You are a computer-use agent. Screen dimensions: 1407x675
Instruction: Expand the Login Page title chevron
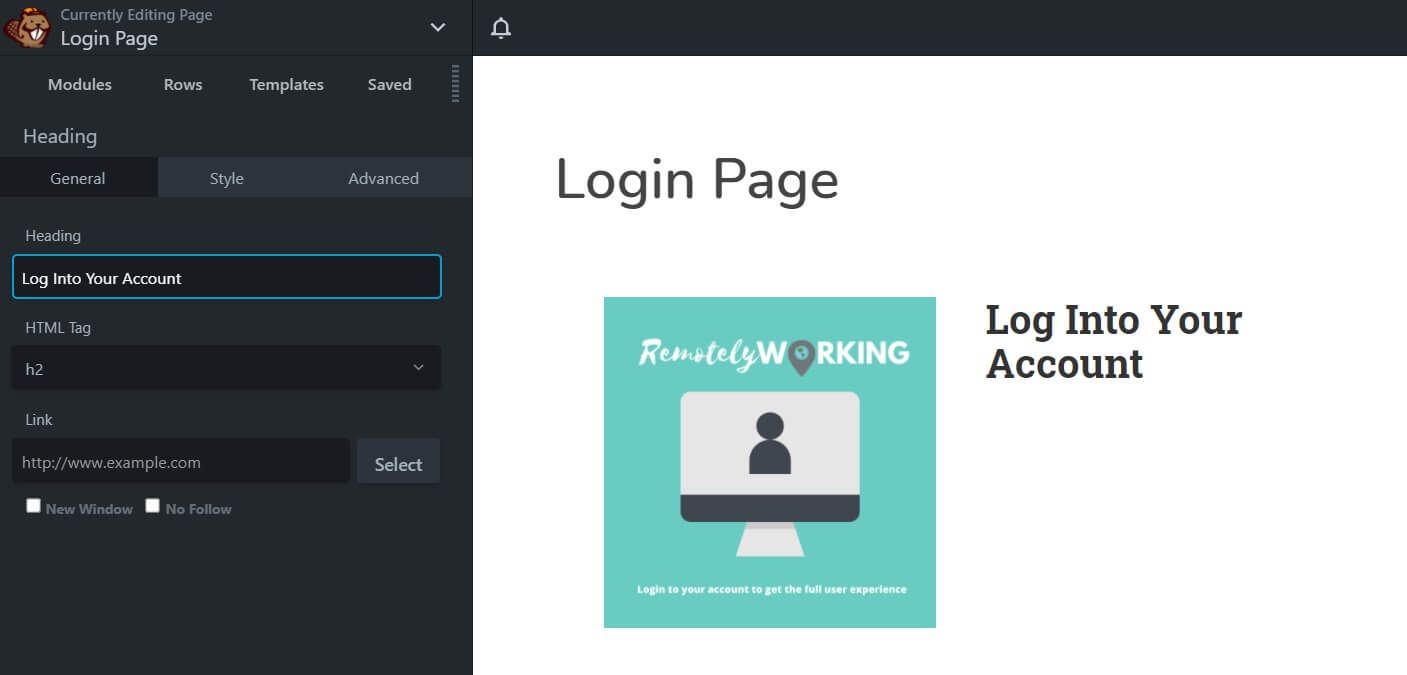pyautogui.click(x=437, y=27)
